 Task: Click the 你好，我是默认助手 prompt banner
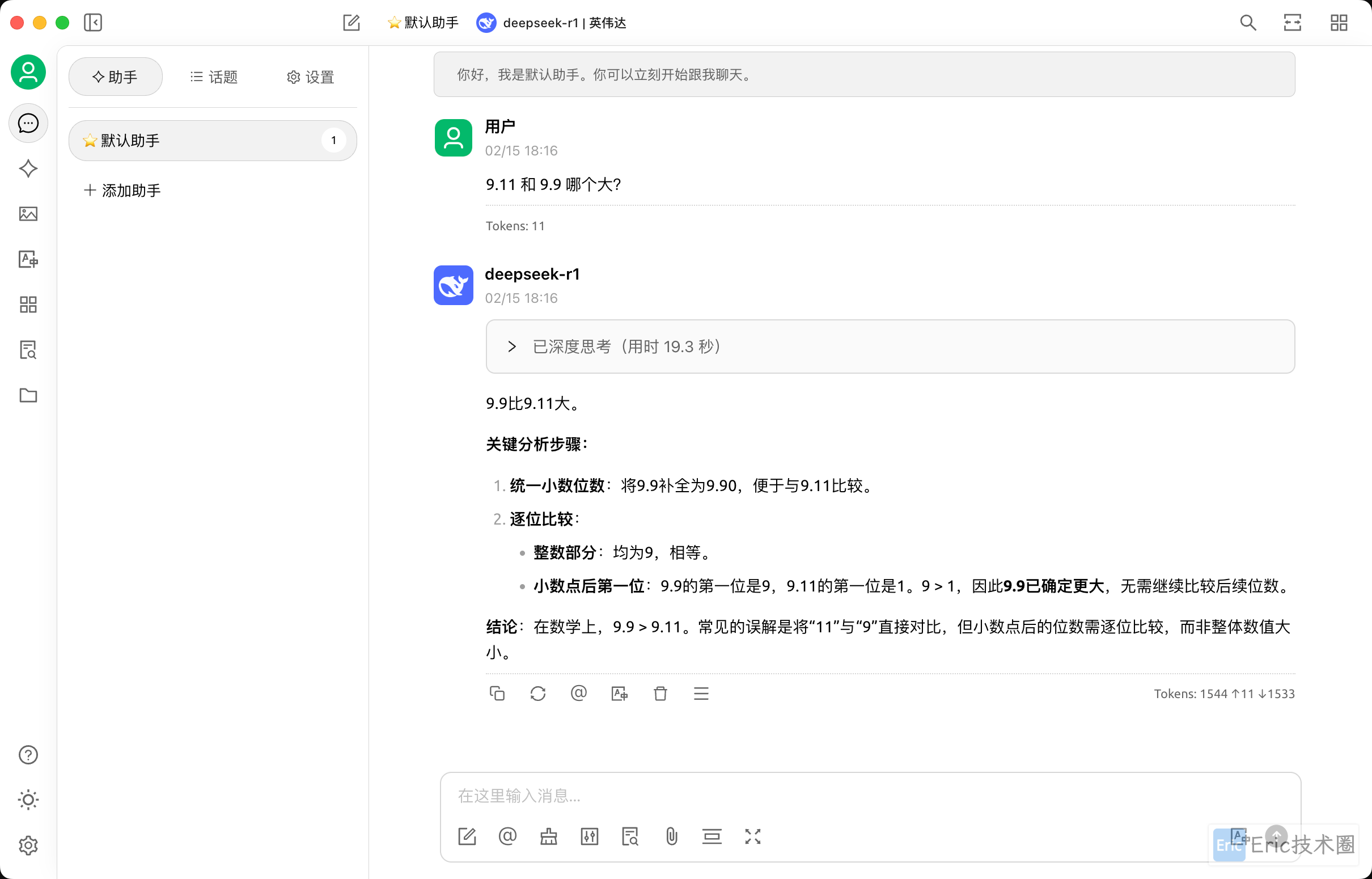[x=864, y=75]
